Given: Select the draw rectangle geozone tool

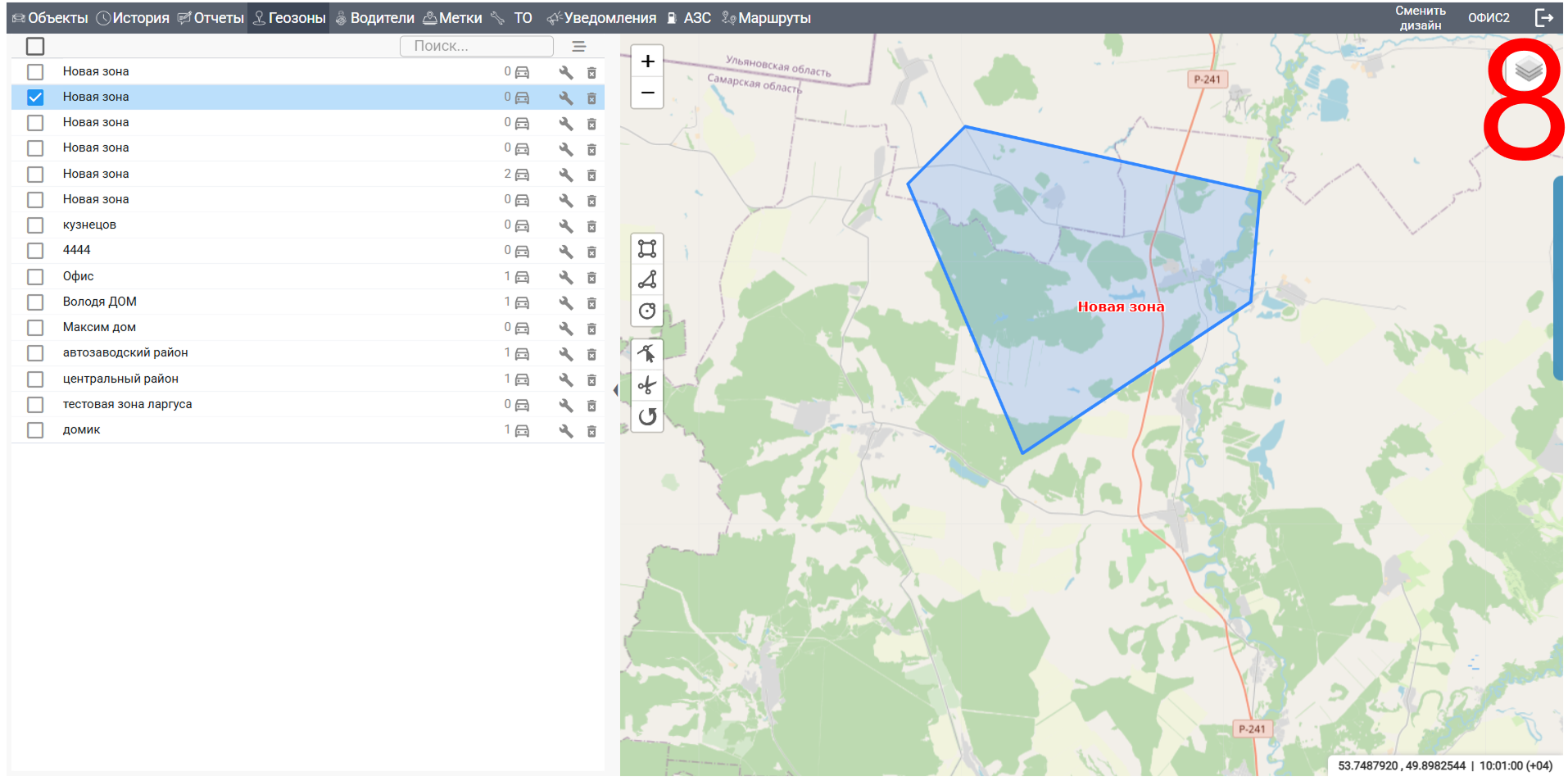Looking at the screenshot, I should coord(646,248).
